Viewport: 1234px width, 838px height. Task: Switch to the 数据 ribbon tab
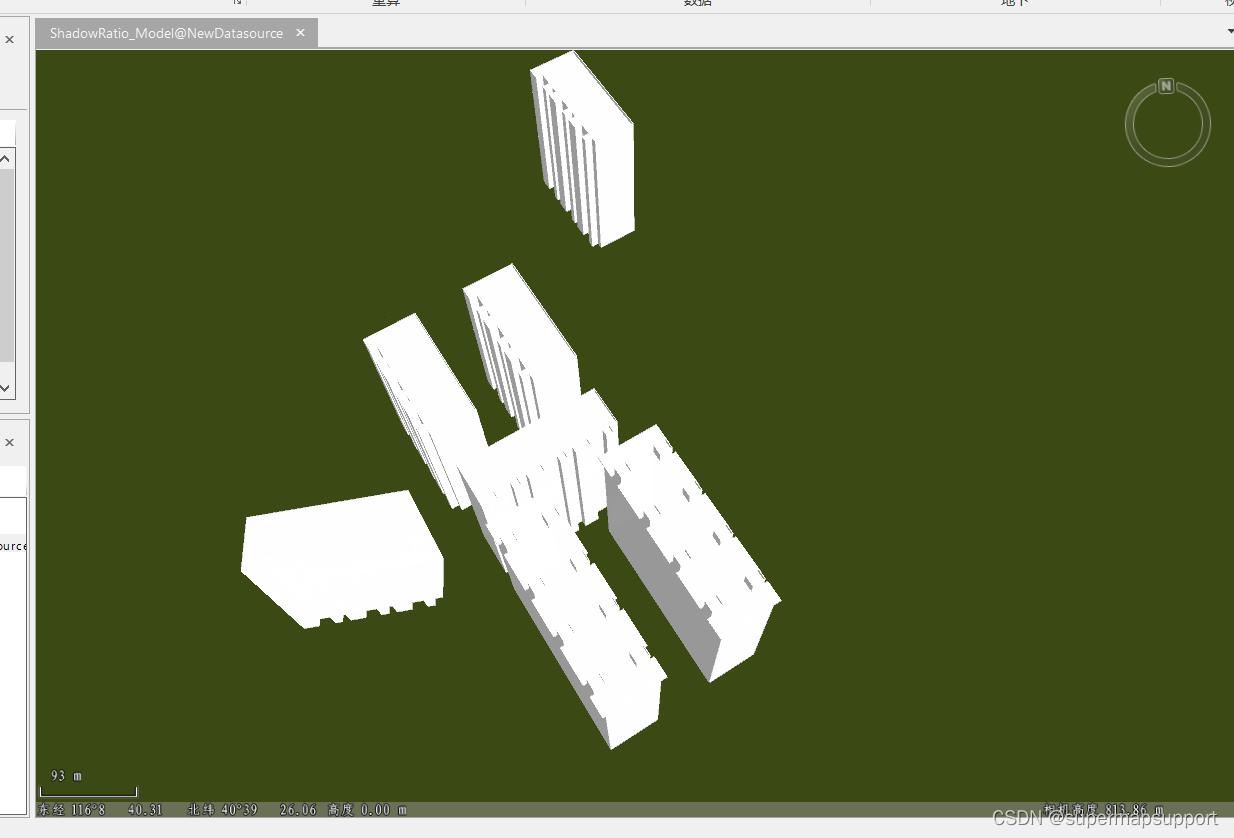click(x=696, y=3)
